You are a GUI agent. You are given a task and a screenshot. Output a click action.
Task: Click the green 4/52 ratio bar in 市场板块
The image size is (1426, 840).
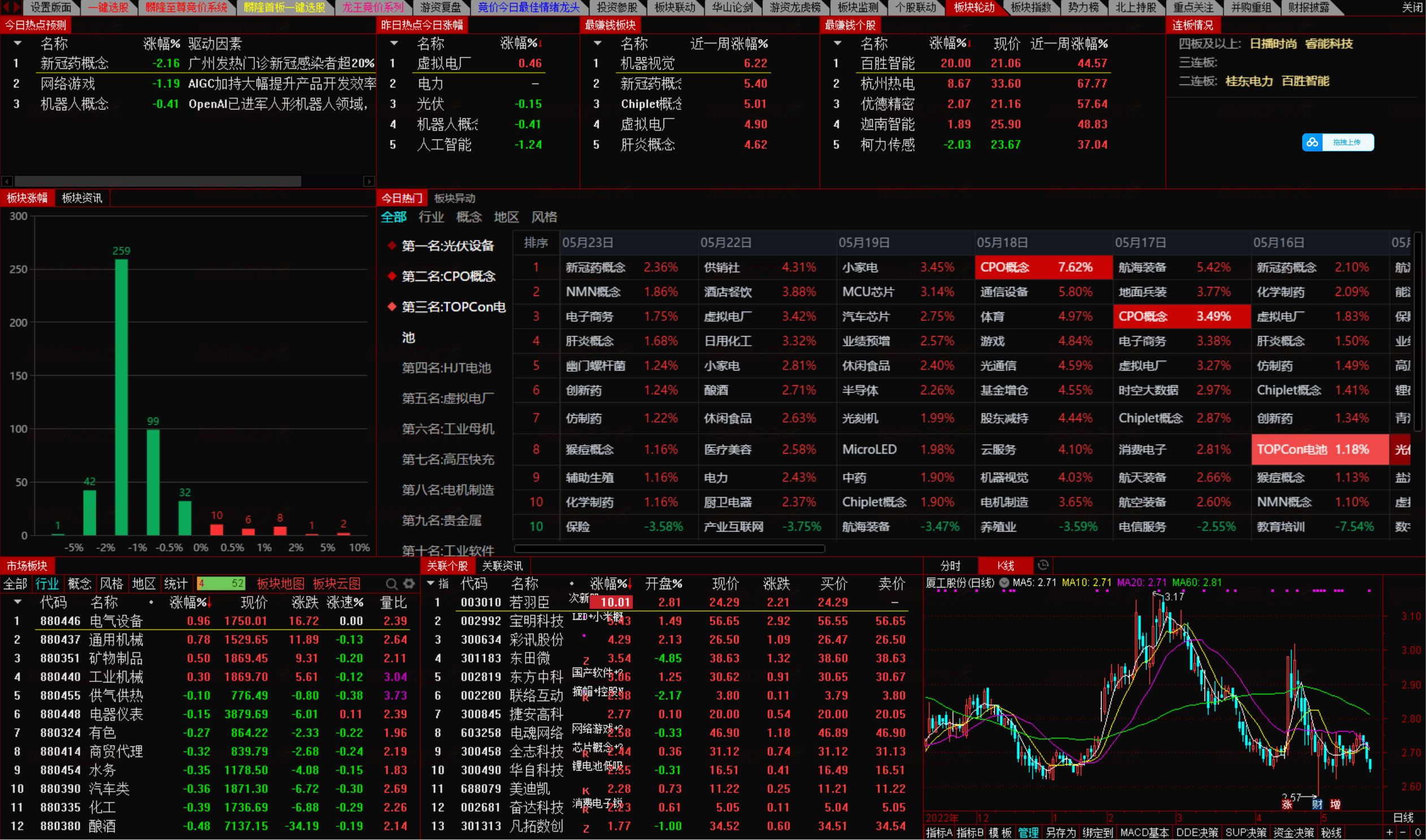pyautogui.click(x=221, y=583)
